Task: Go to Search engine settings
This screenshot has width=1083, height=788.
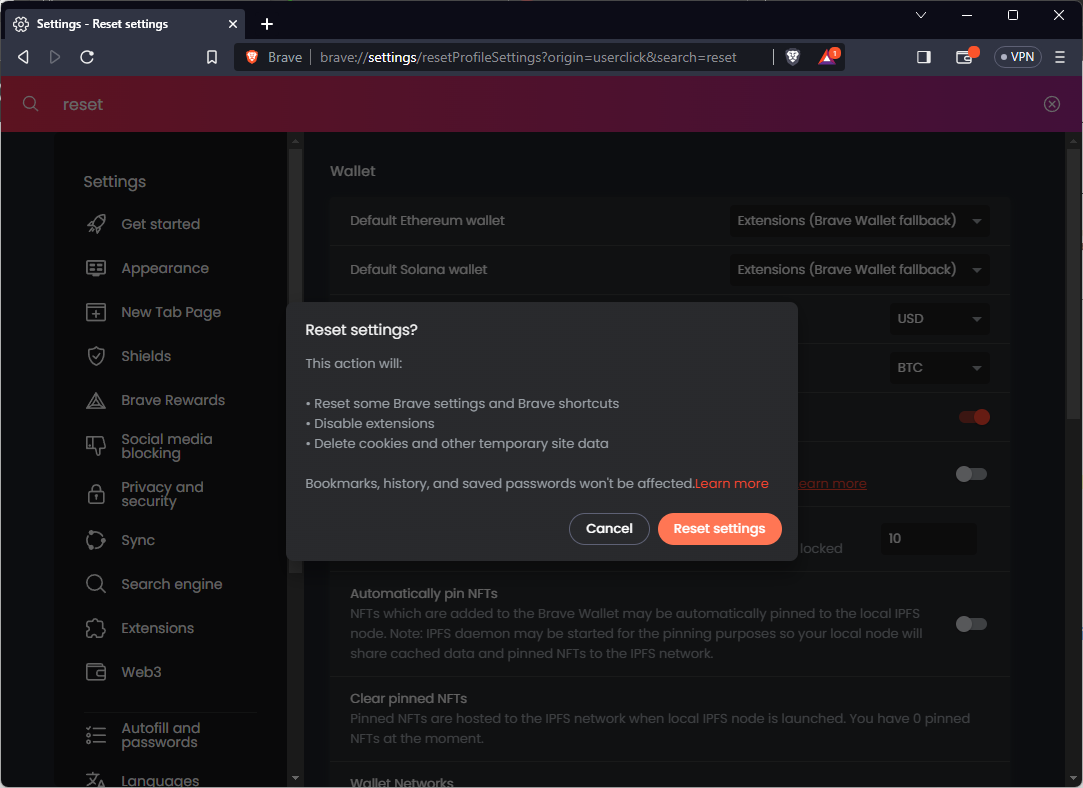Action: pyautogui.click(x=171, y=584)
